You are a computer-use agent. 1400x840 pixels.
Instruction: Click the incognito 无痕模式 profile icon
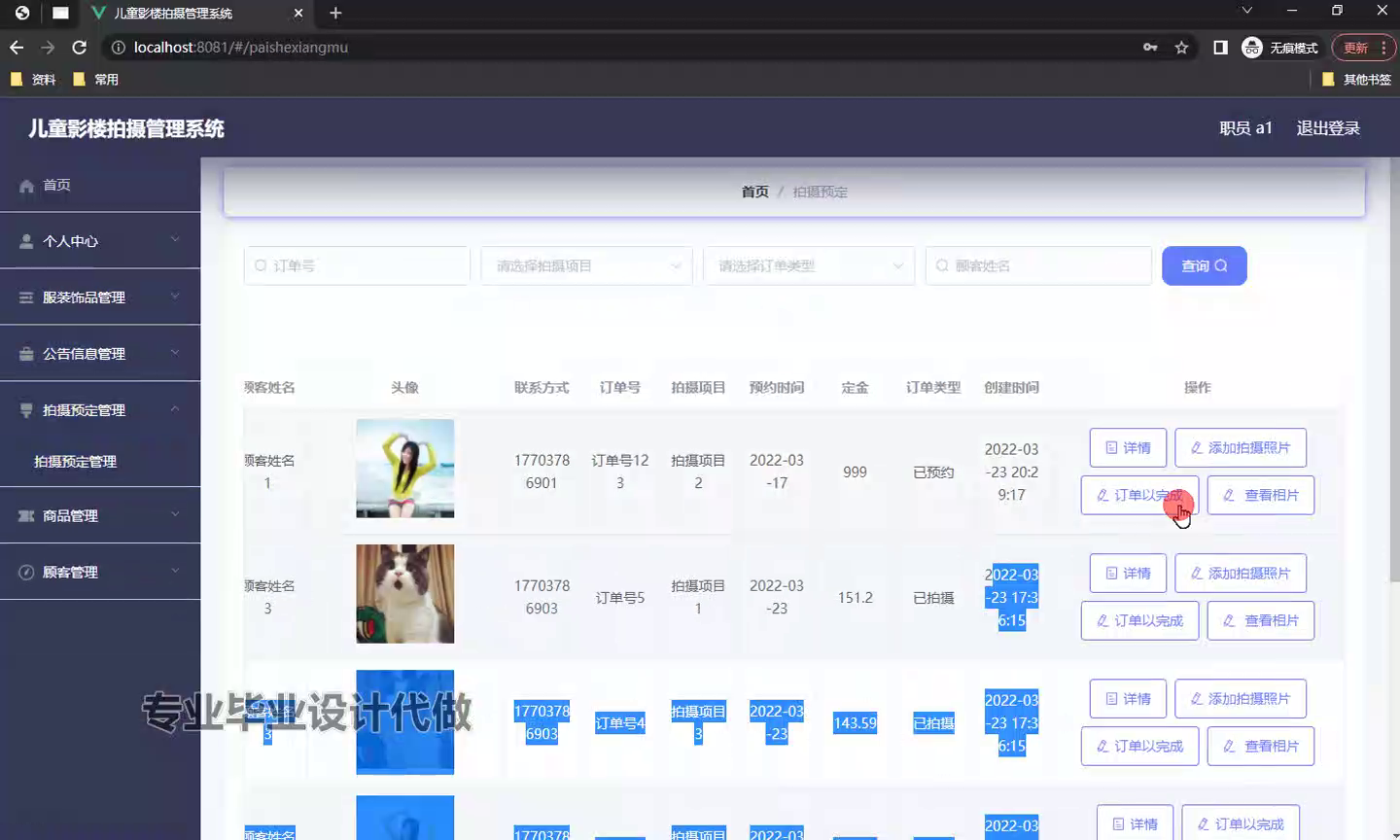(x=1279, y=47)
